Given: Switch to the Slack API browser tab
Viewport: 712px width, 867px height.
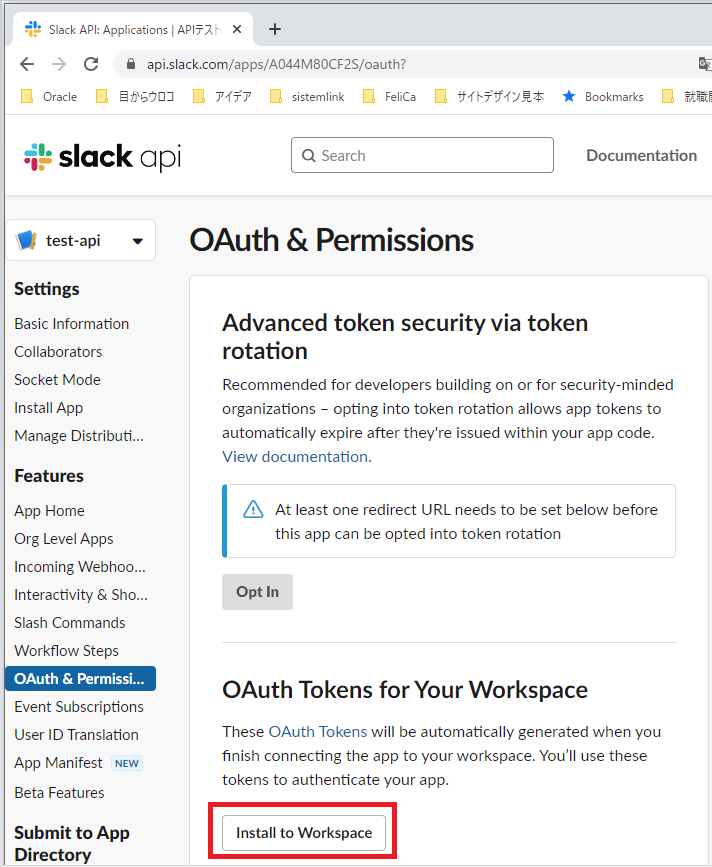Looking at the screenshot, I should [130, 28].
